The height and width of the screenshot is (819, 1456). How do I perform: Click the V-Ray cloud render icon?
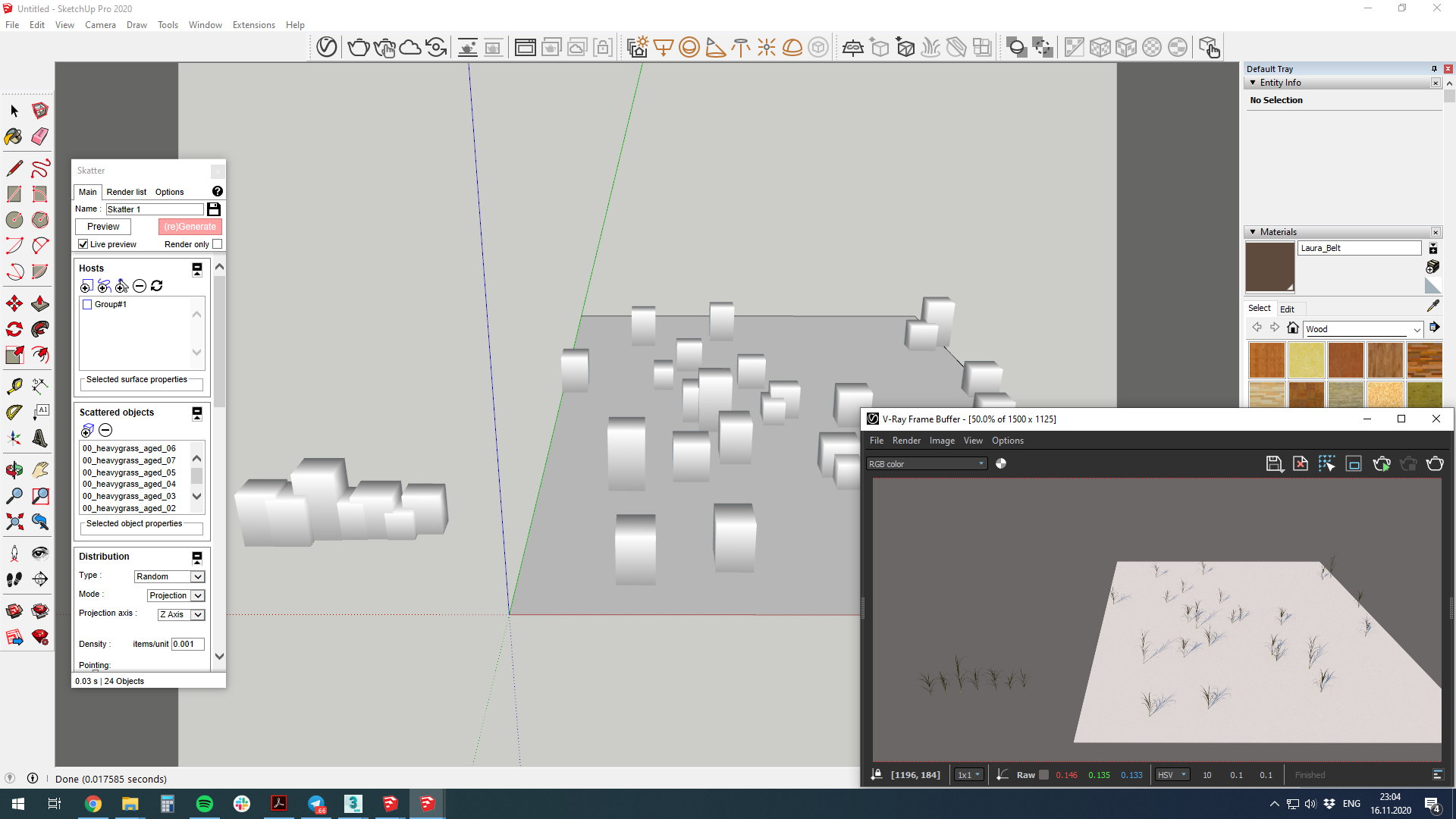coord(410,47)
